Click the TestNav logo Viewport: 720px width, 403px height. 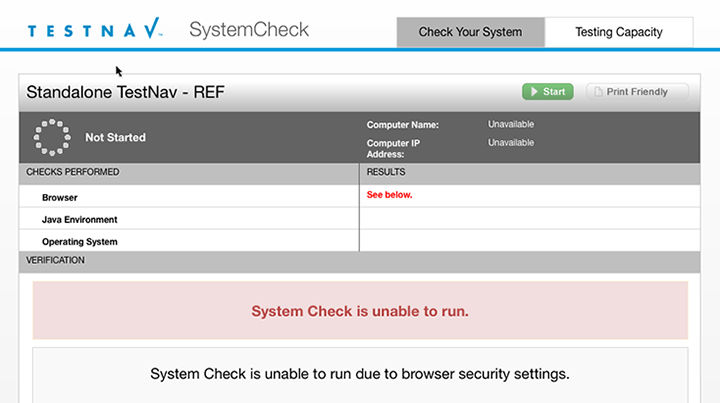tap(94, 31)
